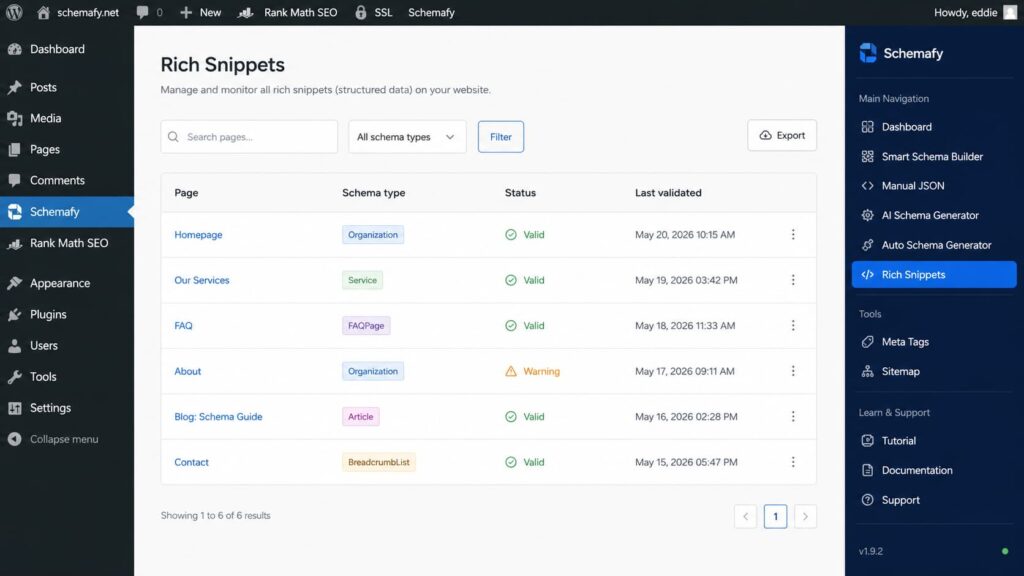The height and width of the screenshot is (576, 1024).
Task: Open Rank Math SEO in left sidebar
Action: (67, 243)
